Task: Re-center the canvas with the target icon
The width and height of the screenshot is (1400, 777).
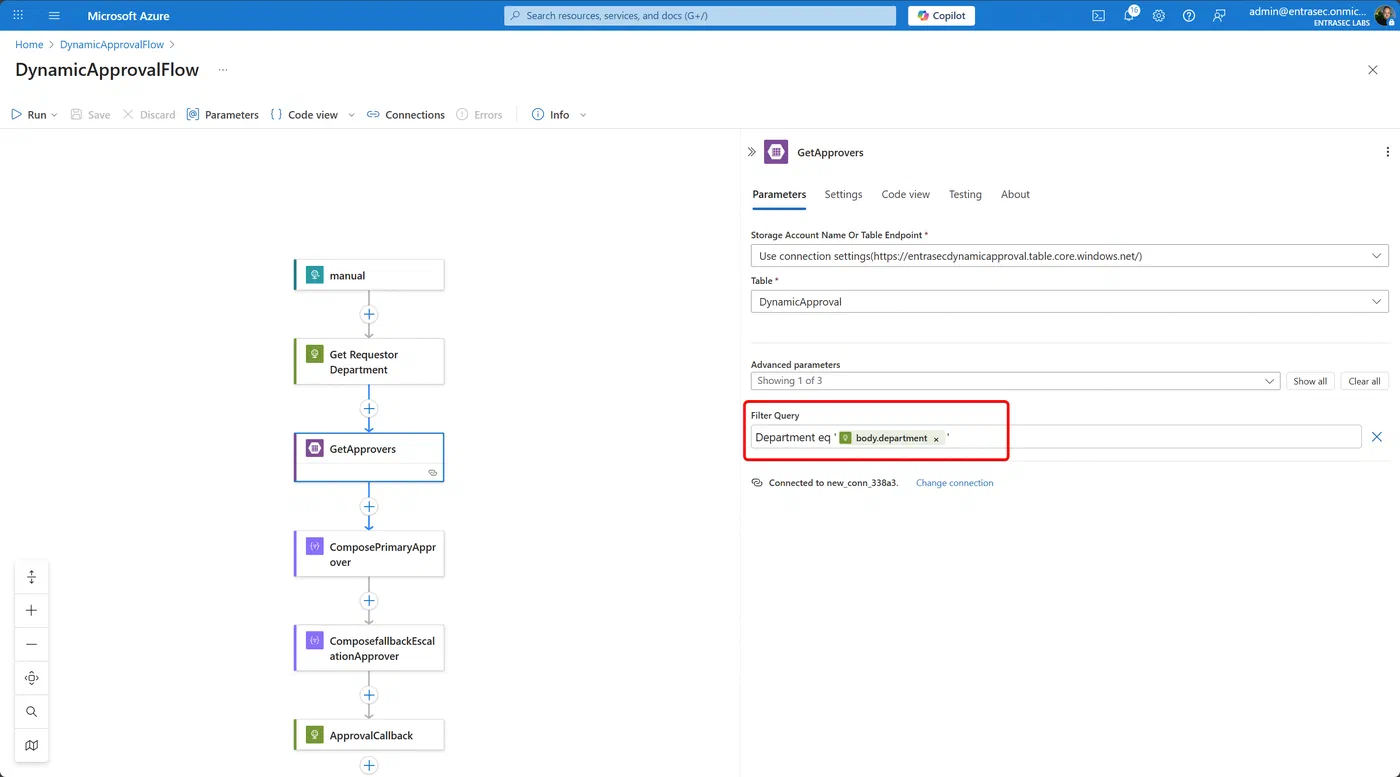Action: [x=32, y=678]
